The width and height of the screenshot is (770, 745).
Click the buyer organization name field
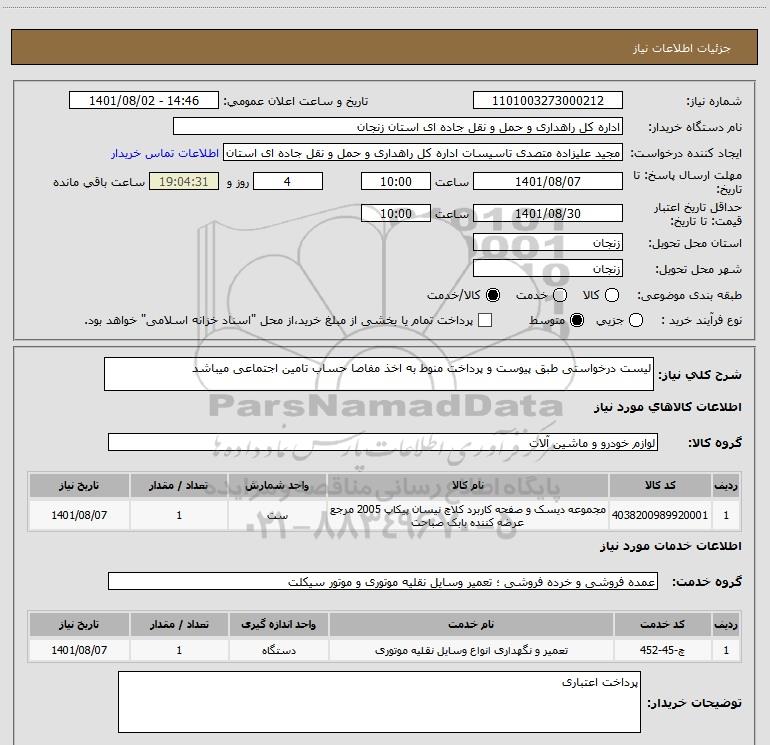point(398,127)
